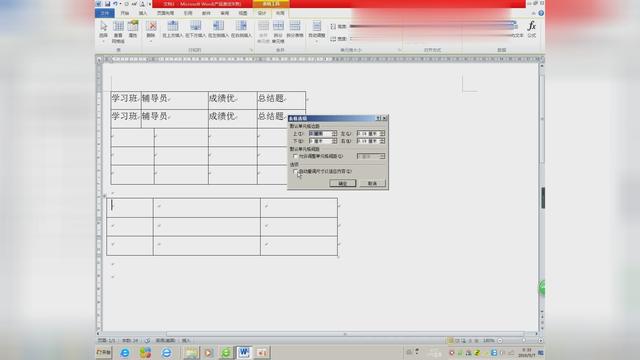The image size is (640, 360).
Task: Click the Undo icon in the quick access toolbar
Action: [x=116, y=4]
